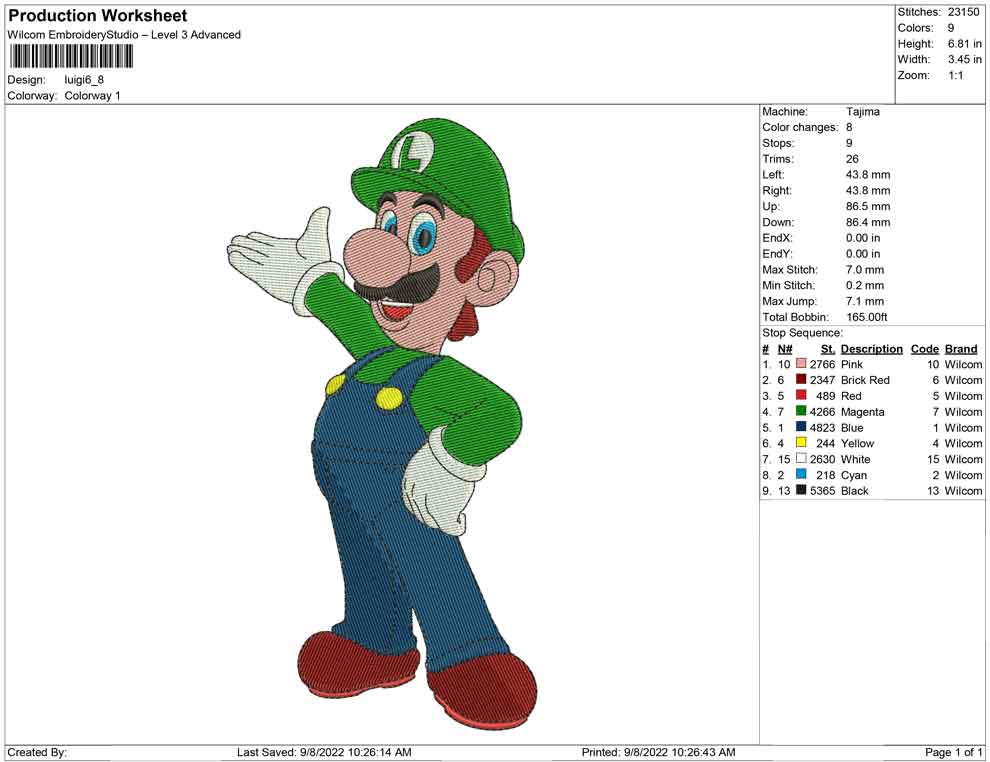Click the Max Jump value 7.1 mm

click(x=865, y=301)
